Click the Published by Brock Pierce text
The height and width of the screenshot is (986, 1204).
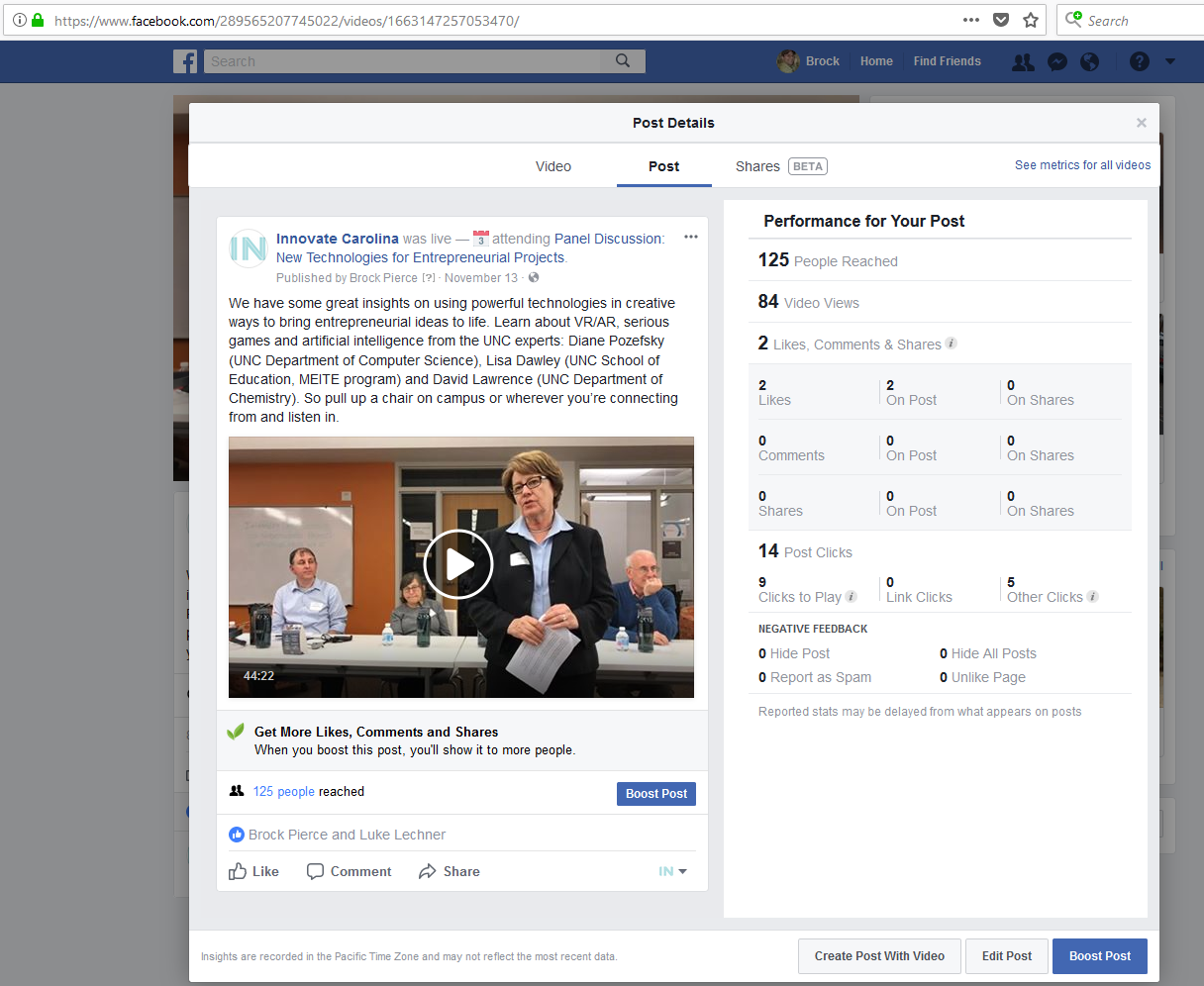[347, 278]
